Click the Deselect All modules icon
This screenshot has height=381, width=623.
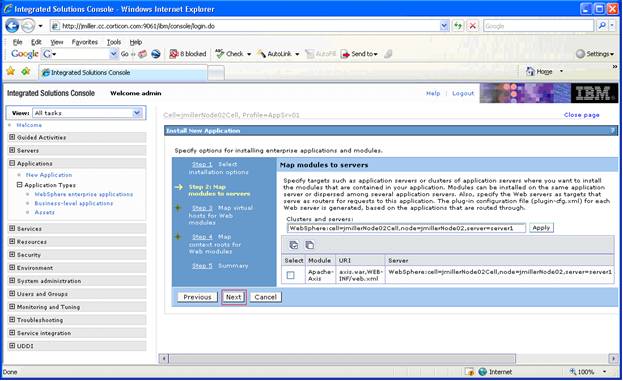tap(309, 245)
